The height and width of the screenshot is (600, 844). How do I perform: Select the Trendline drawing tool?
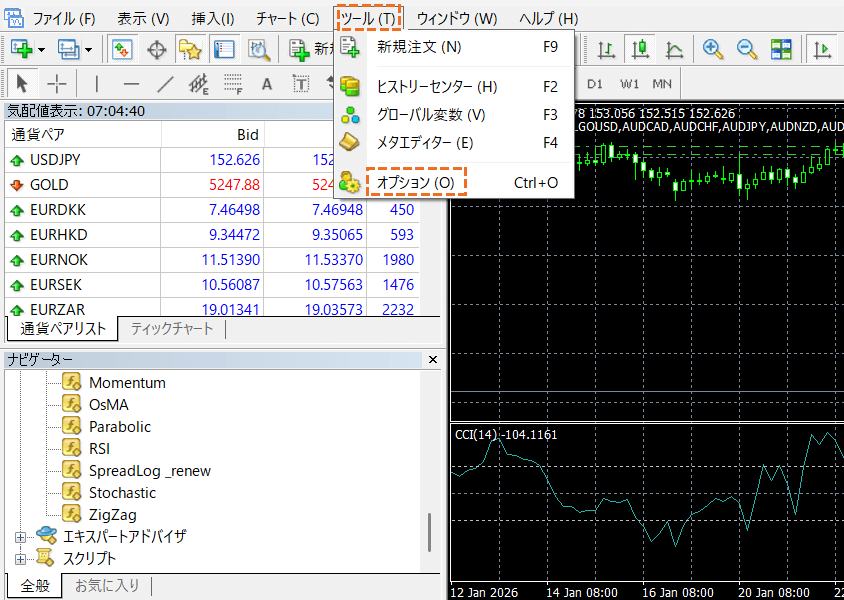(165, 84)
